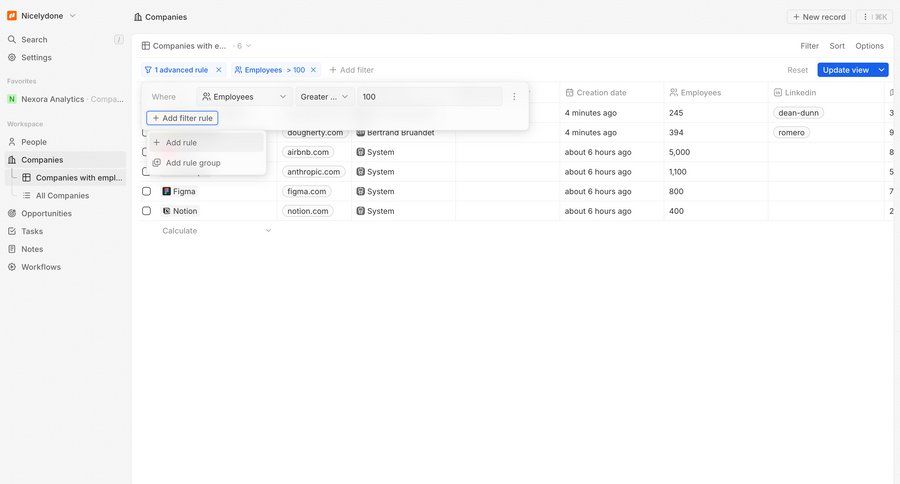Open Settings from the sidebar gear icon

click(12, 58)
